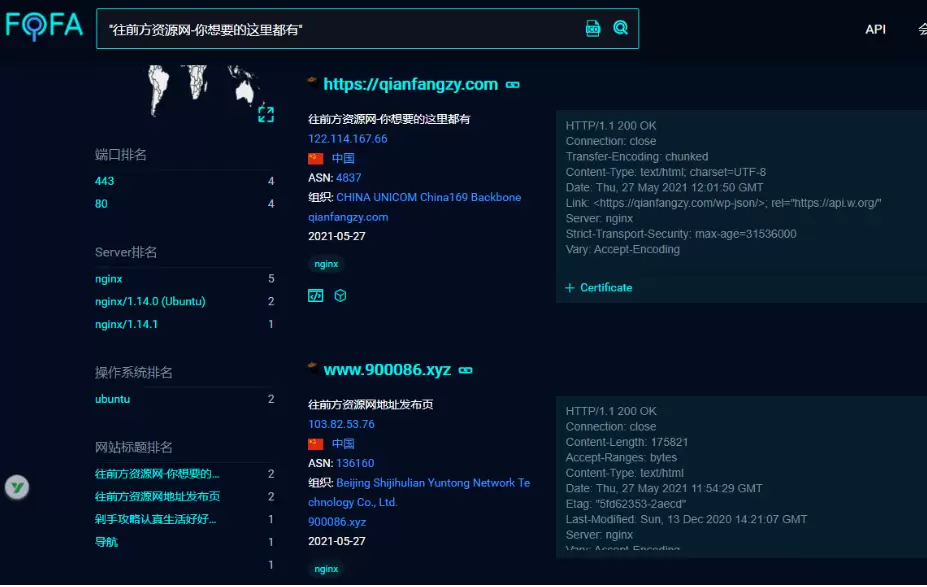Filter by ASN 4837
The image size is (927, 587).
point(349,178)
